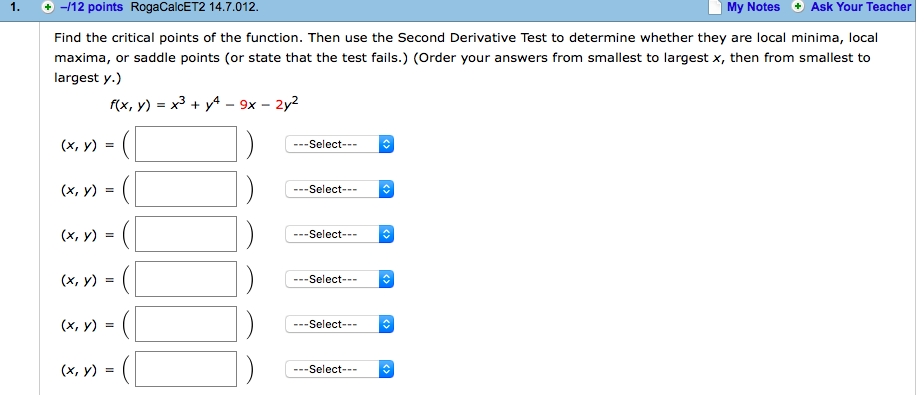
Task: Open sixth Select classification dropdown
Action: 339,369
